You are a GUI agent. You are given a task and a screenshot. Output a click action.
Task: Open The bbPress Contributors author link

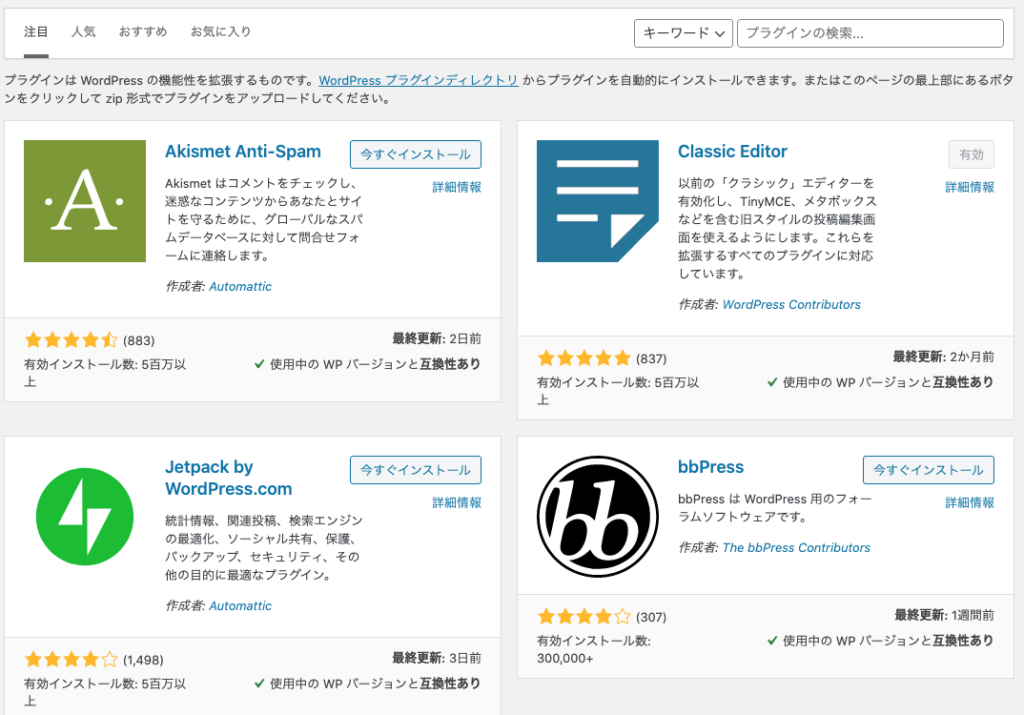point(796,548)
